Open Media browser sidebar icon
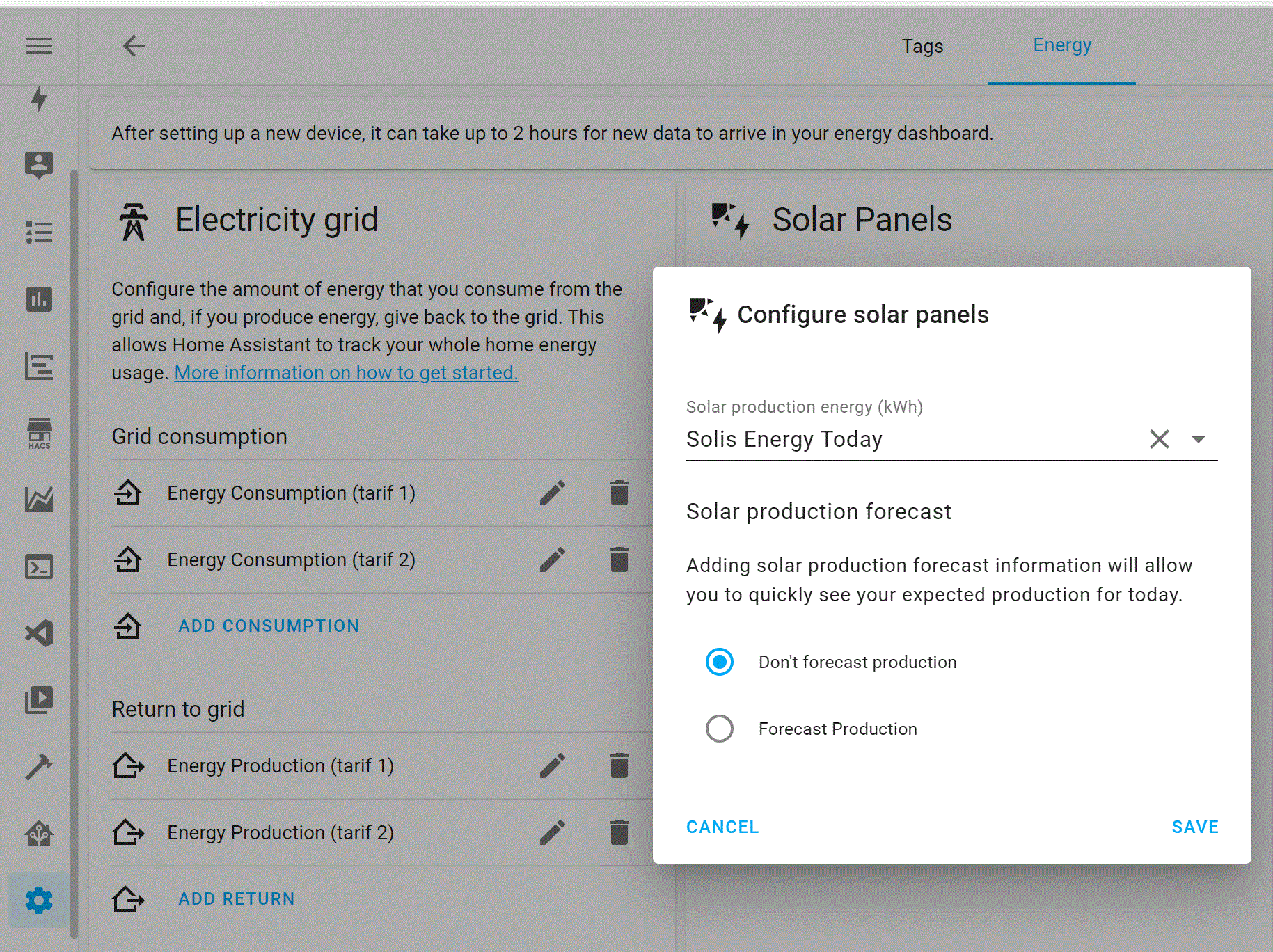 click(39, 700)
